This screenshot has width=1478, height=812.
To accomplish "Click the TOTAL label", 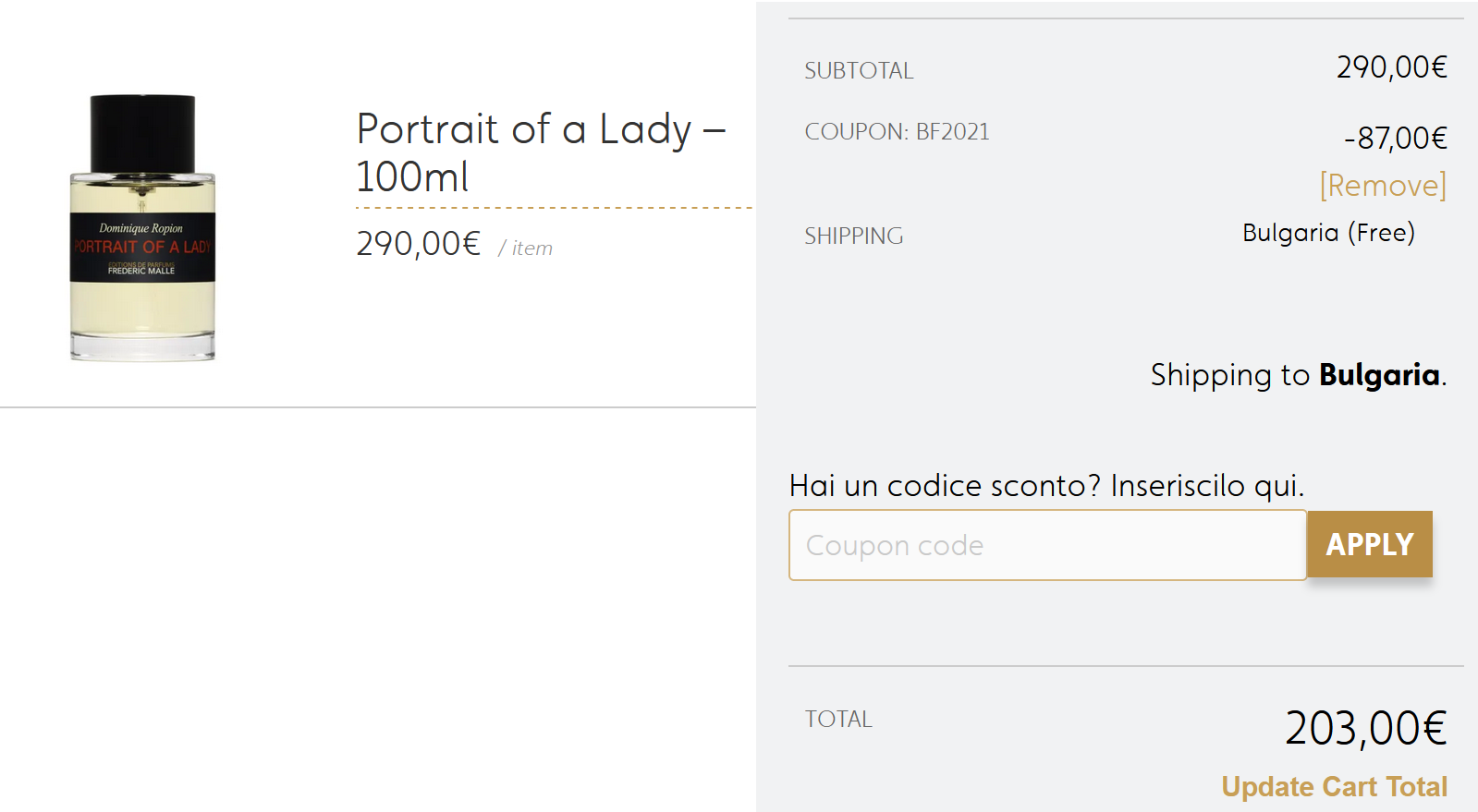I will [x=838, y=720].
